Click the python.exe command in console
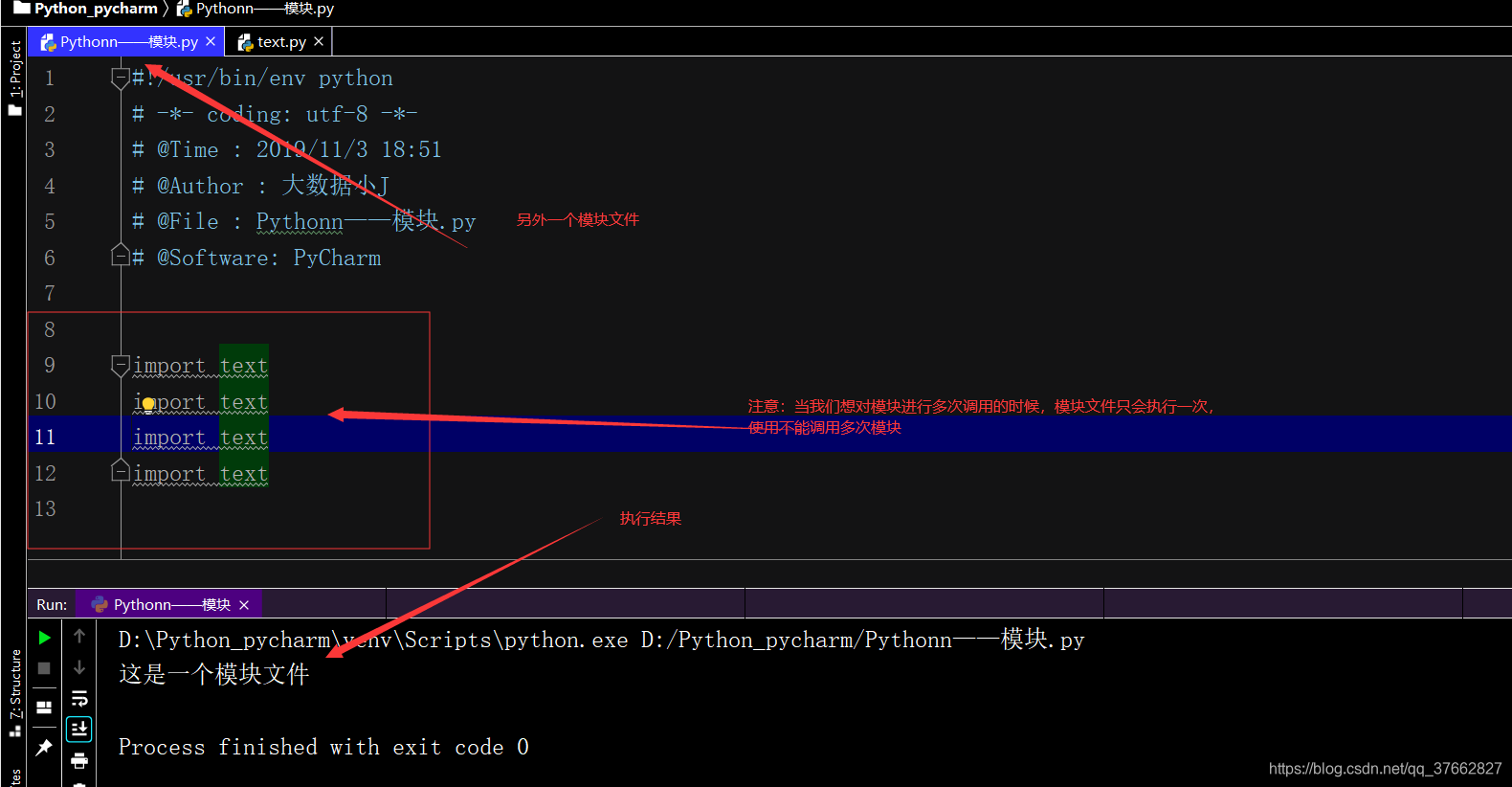This screenshot has height=787, width=1512. (373, 640)
